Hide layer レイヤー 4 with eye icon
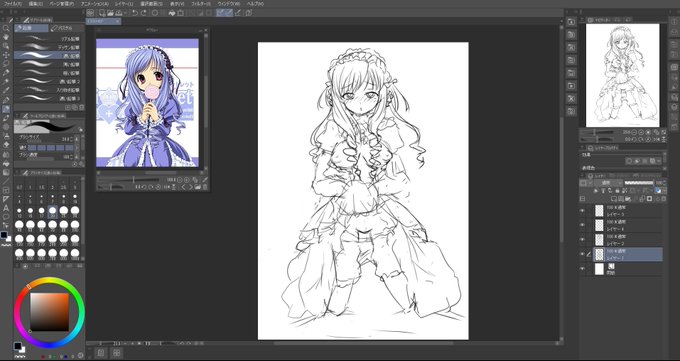Image resolution: width=680 pixels, height=361 pixels. tap(582, 225)
